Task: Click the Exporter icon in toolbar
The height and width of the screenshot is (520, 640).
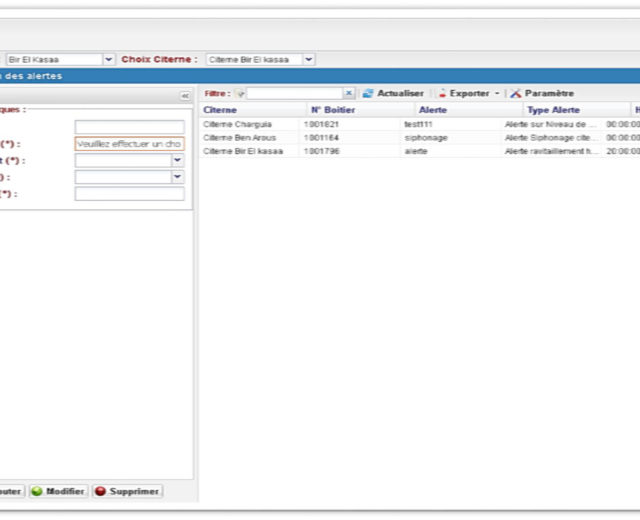Action: pos(441,93)
